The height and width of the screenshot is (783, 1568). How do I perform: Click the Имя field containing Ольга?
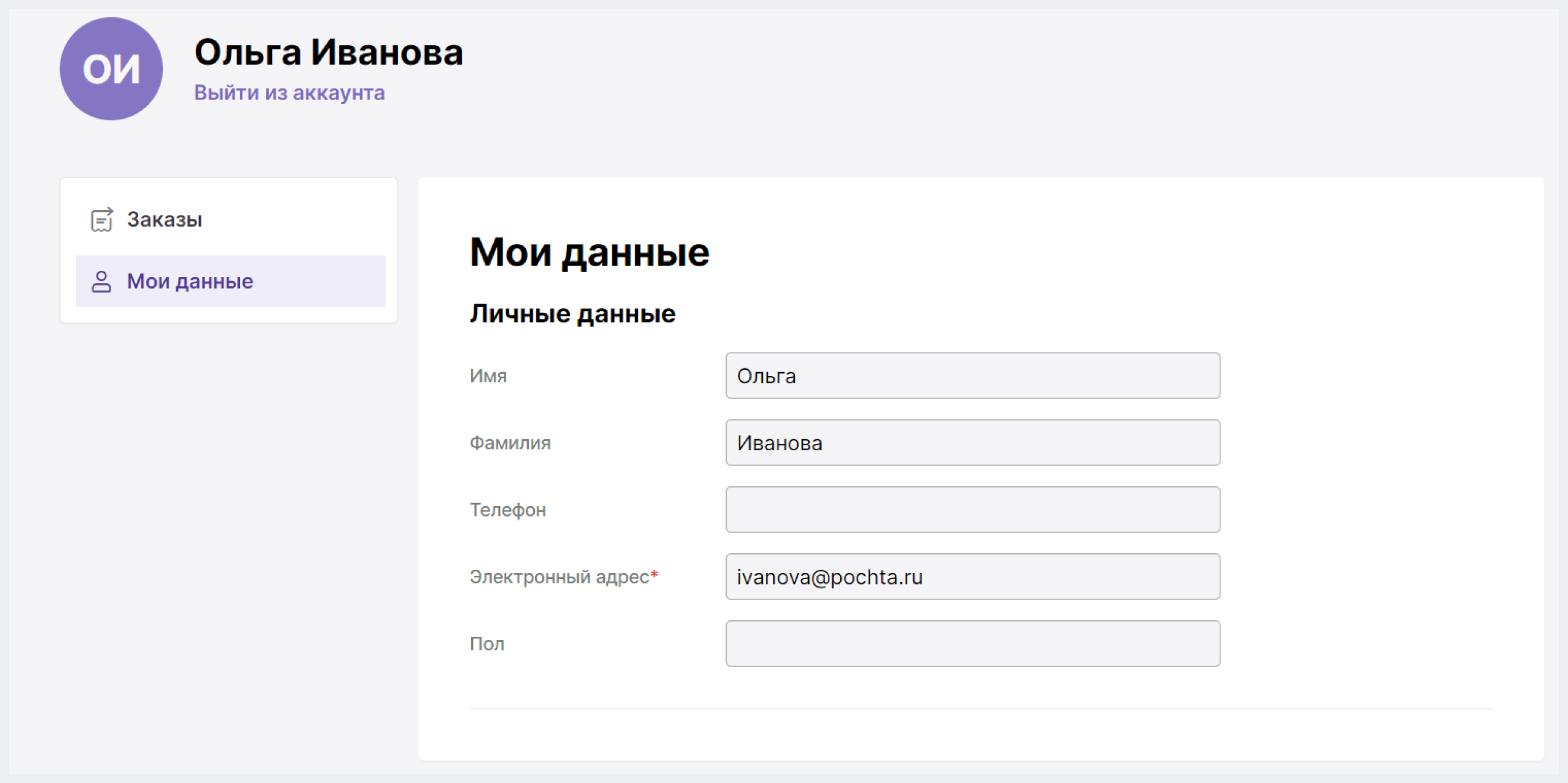(x=972, y=376)
